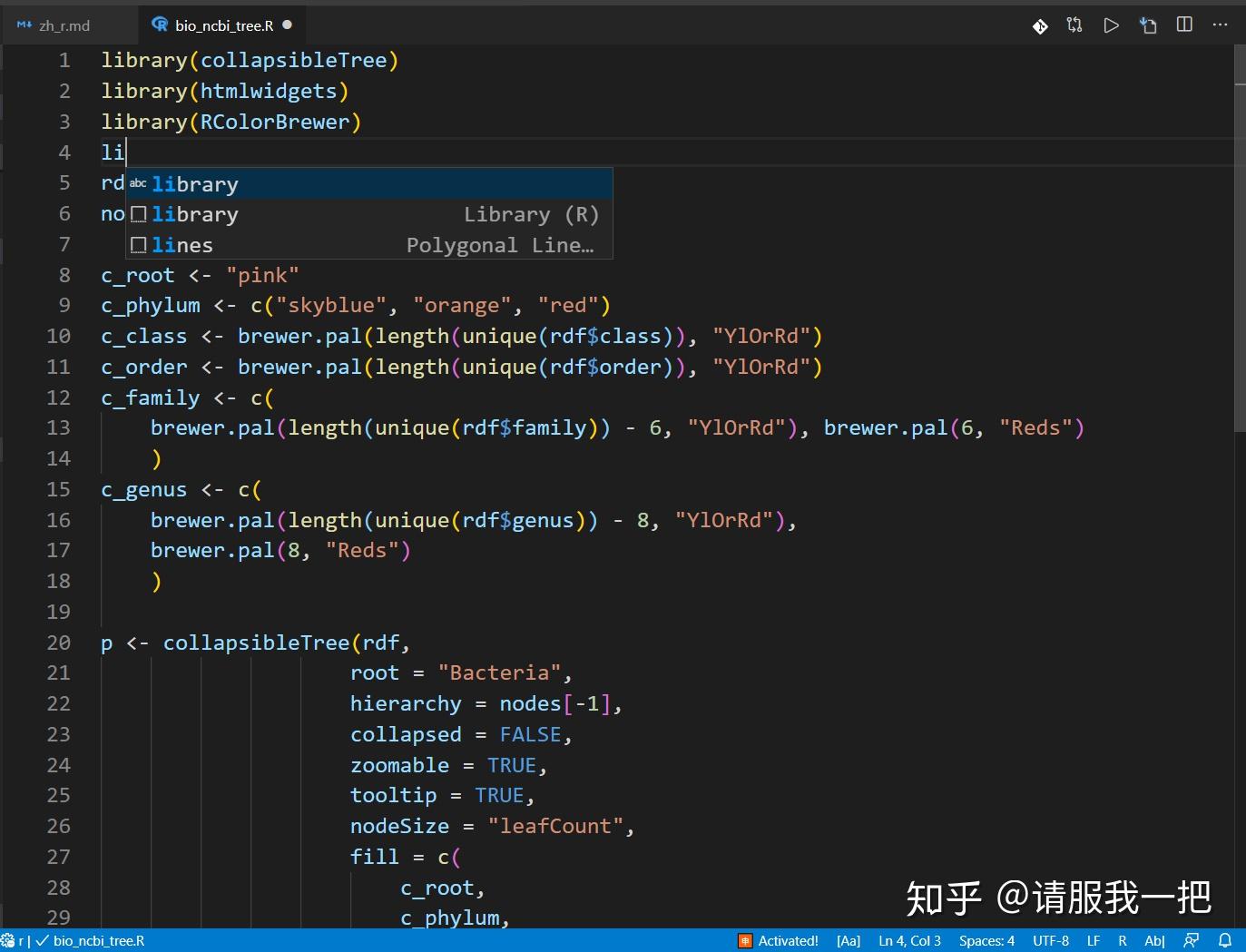Click the R file icon on the active tab
1246x952 pixels.
pyautogui.click(x=160, y=25)
